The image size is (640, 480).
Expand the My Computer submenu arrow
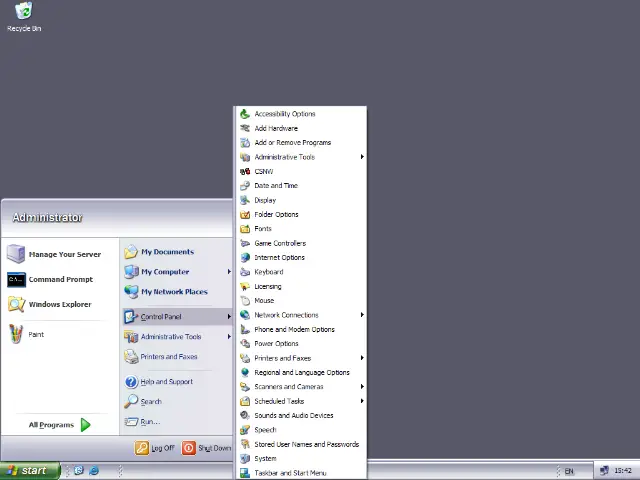[229, 272]
